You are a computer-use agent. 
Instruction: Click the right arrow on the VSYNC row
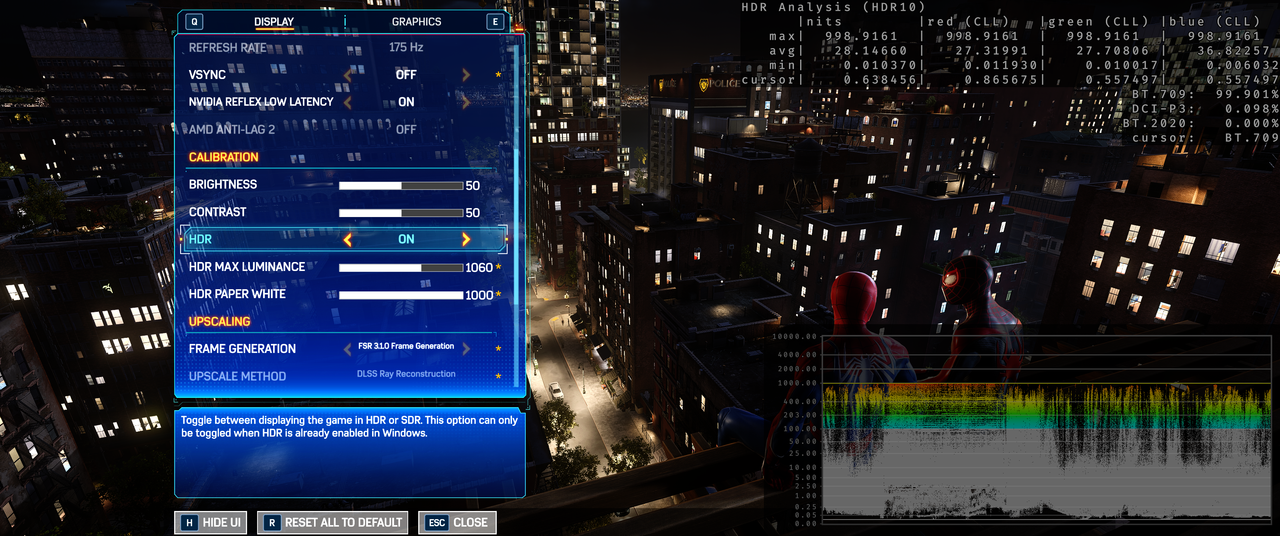point(466,75)
